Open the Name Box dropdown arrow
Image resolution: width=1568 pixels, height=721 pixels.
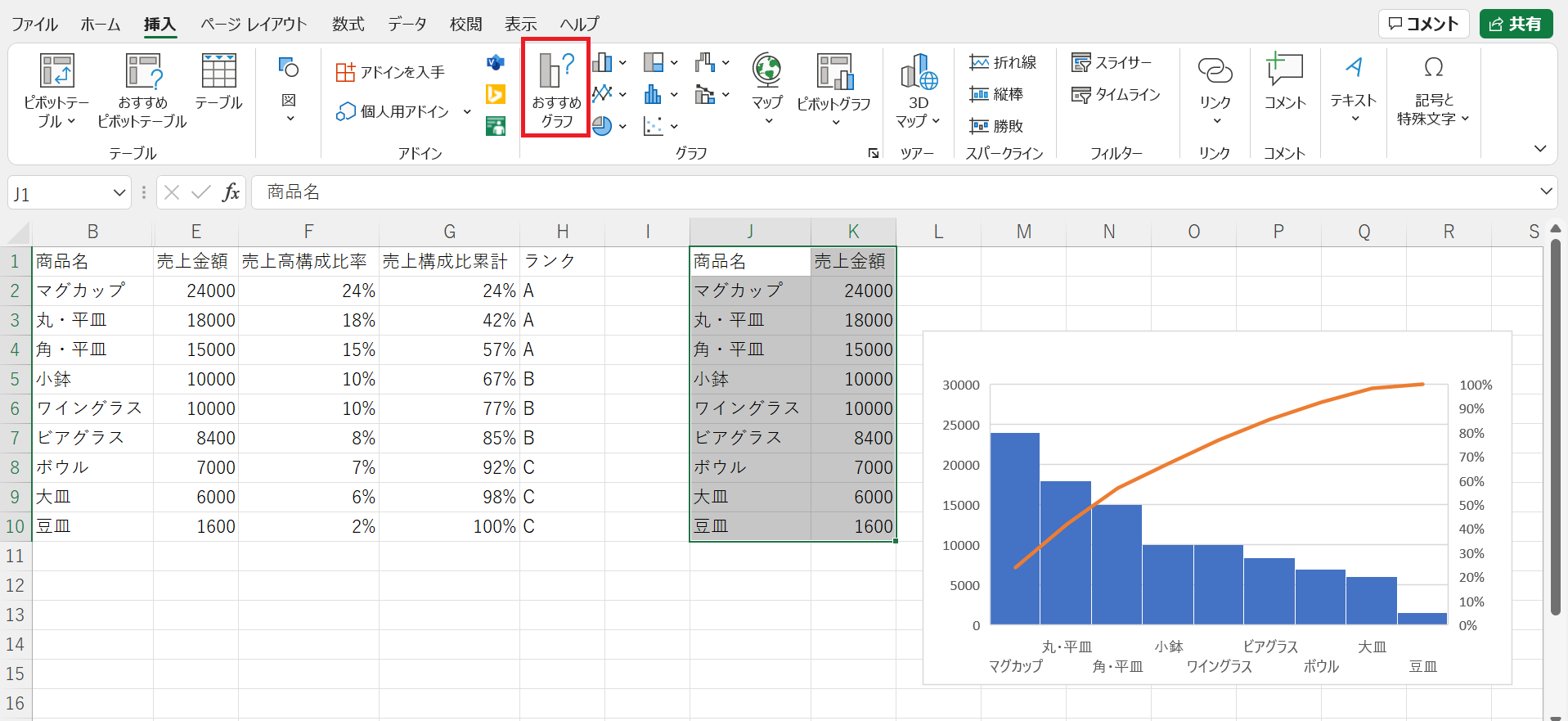(x=119, y=193)
